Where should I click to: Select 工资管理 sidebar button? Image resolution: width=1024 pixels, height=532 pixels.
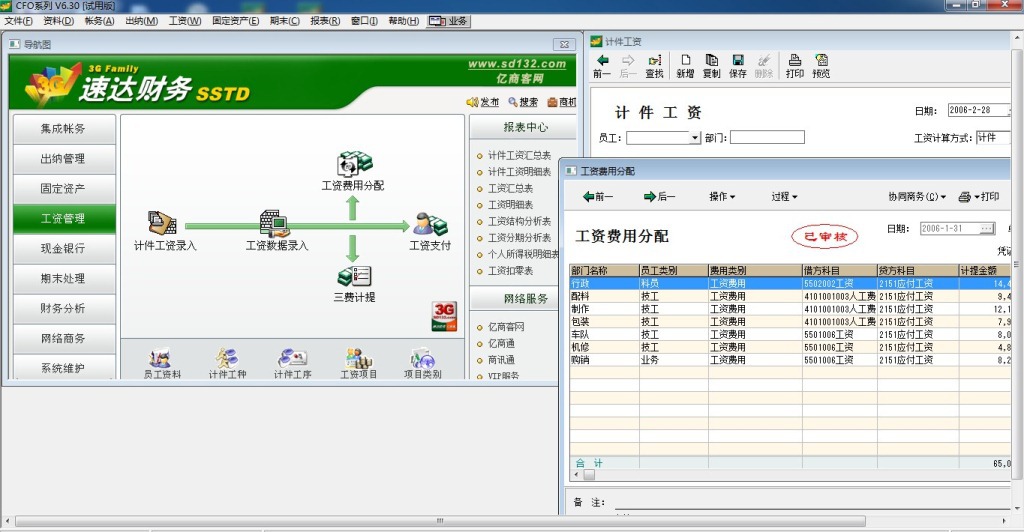pos(64,219)
